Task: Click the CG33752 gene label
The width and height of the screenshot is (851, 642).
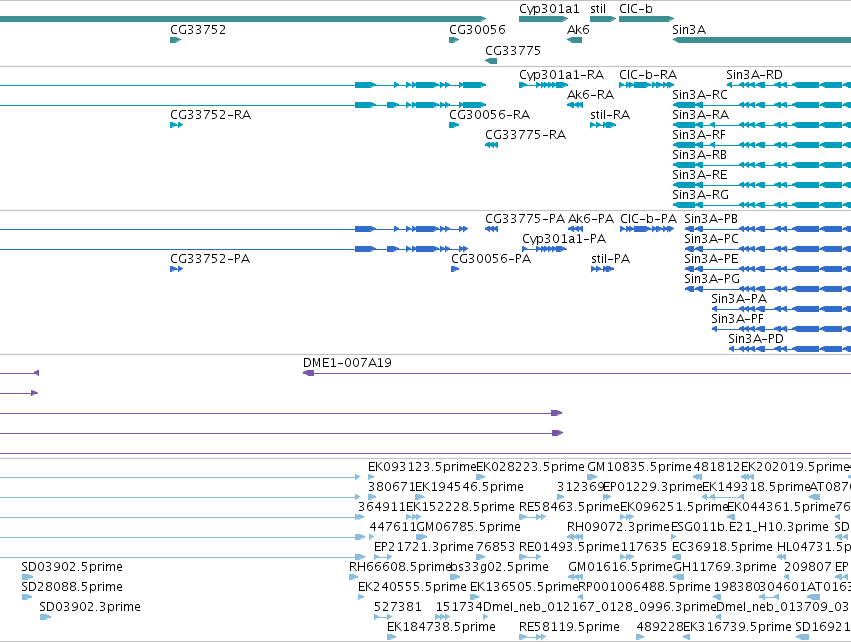Action: point(198,30)
